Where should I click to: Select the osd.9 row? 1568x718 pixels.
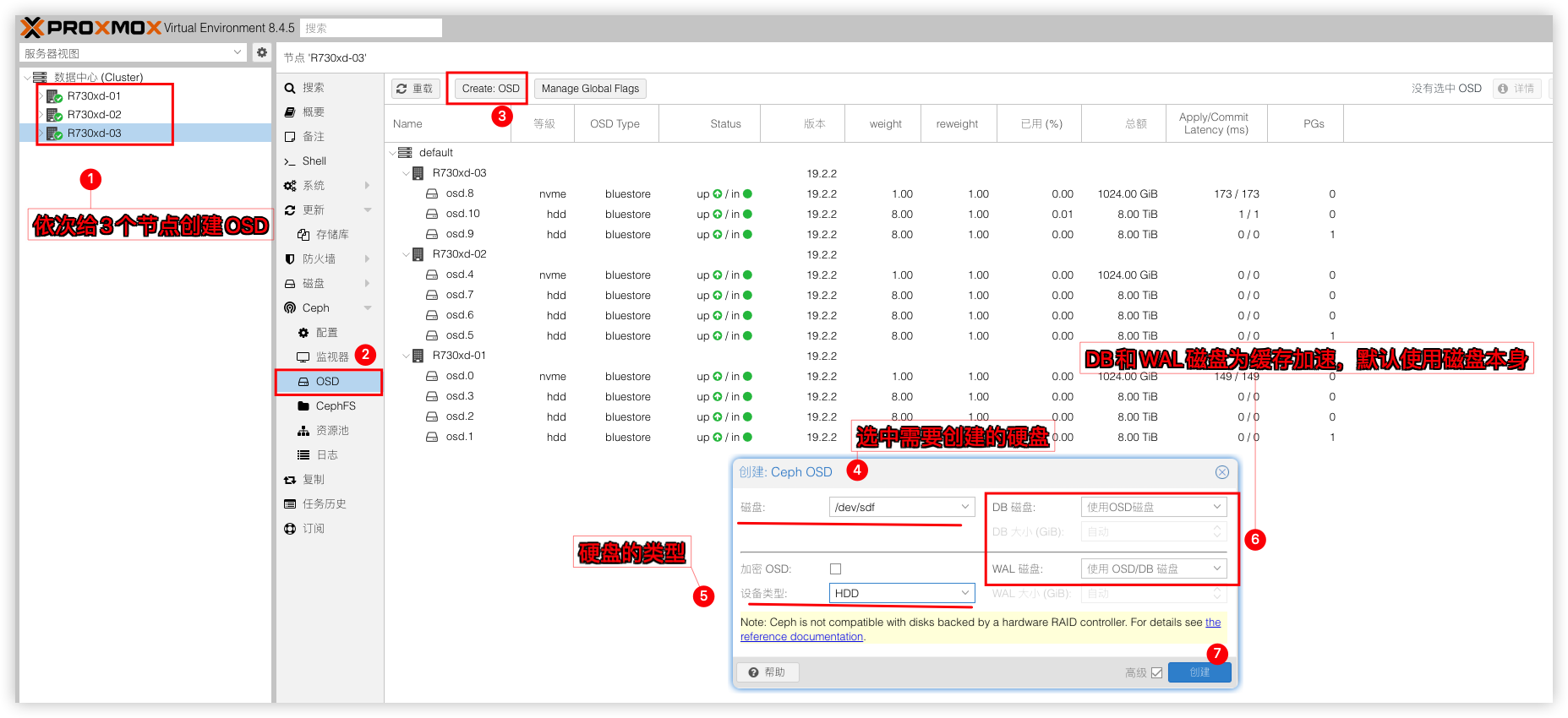(968, 234)
